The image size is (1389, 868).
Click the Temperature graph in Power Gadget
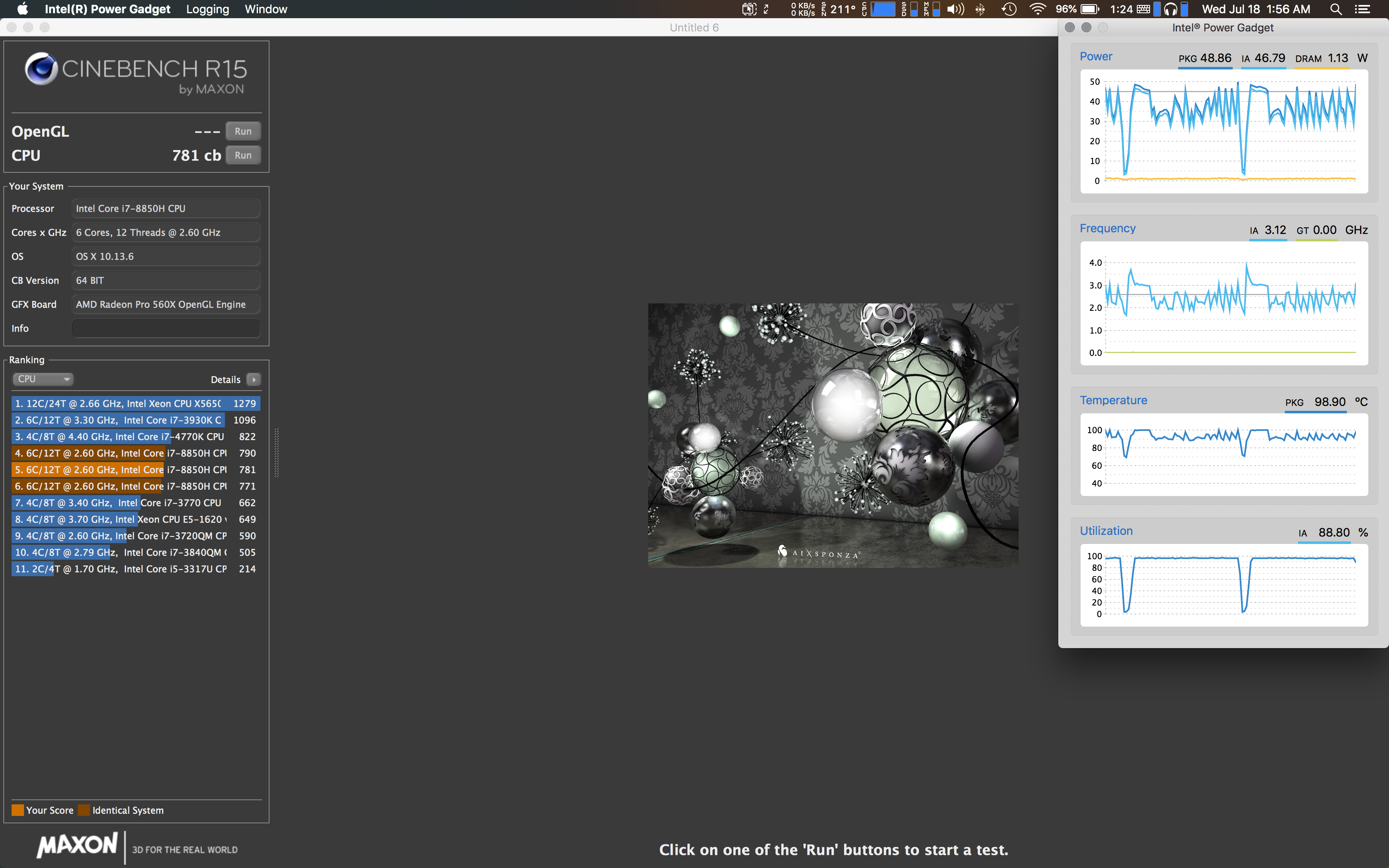(x=1224, y=455)
